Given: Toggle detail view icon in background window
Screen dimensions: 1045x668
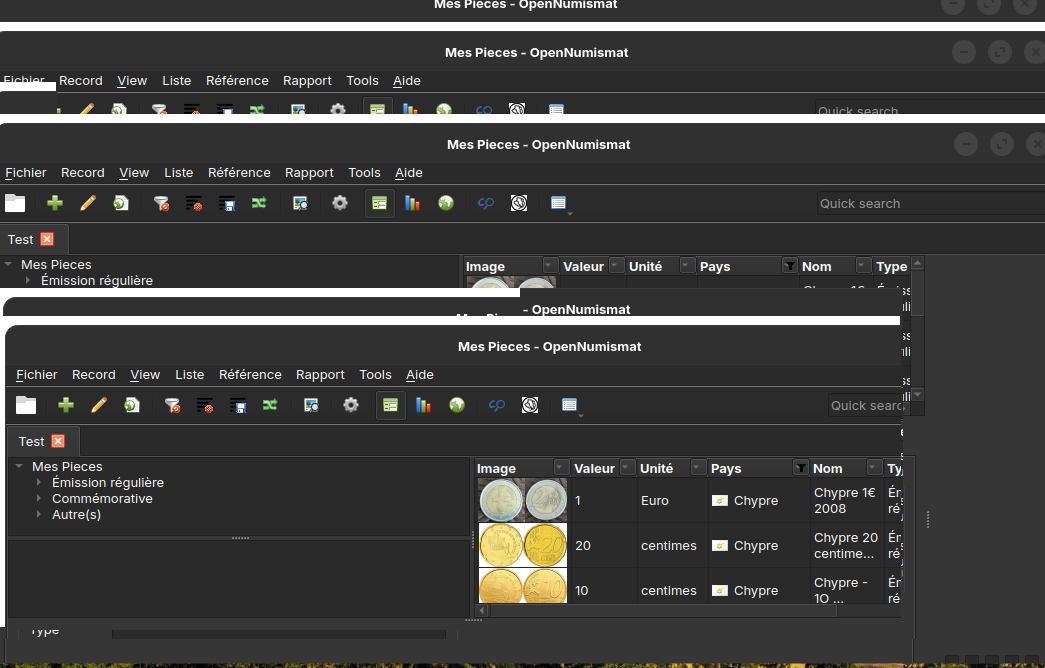Looking at the screenshot, I should click(x=380, y=203).
